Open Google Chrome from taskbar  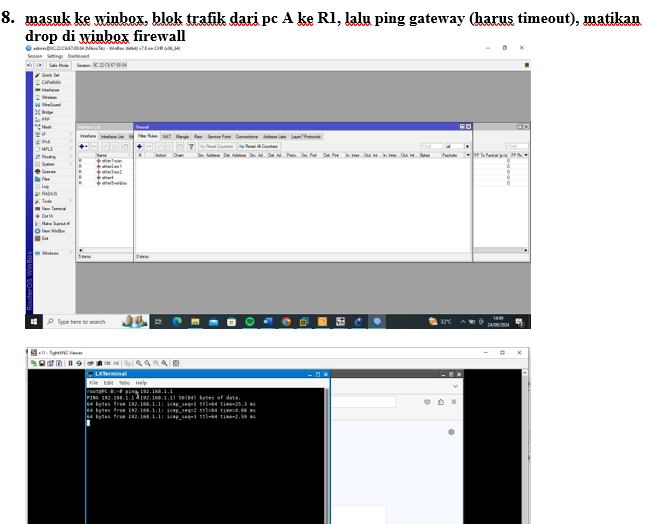coord(286,322)
